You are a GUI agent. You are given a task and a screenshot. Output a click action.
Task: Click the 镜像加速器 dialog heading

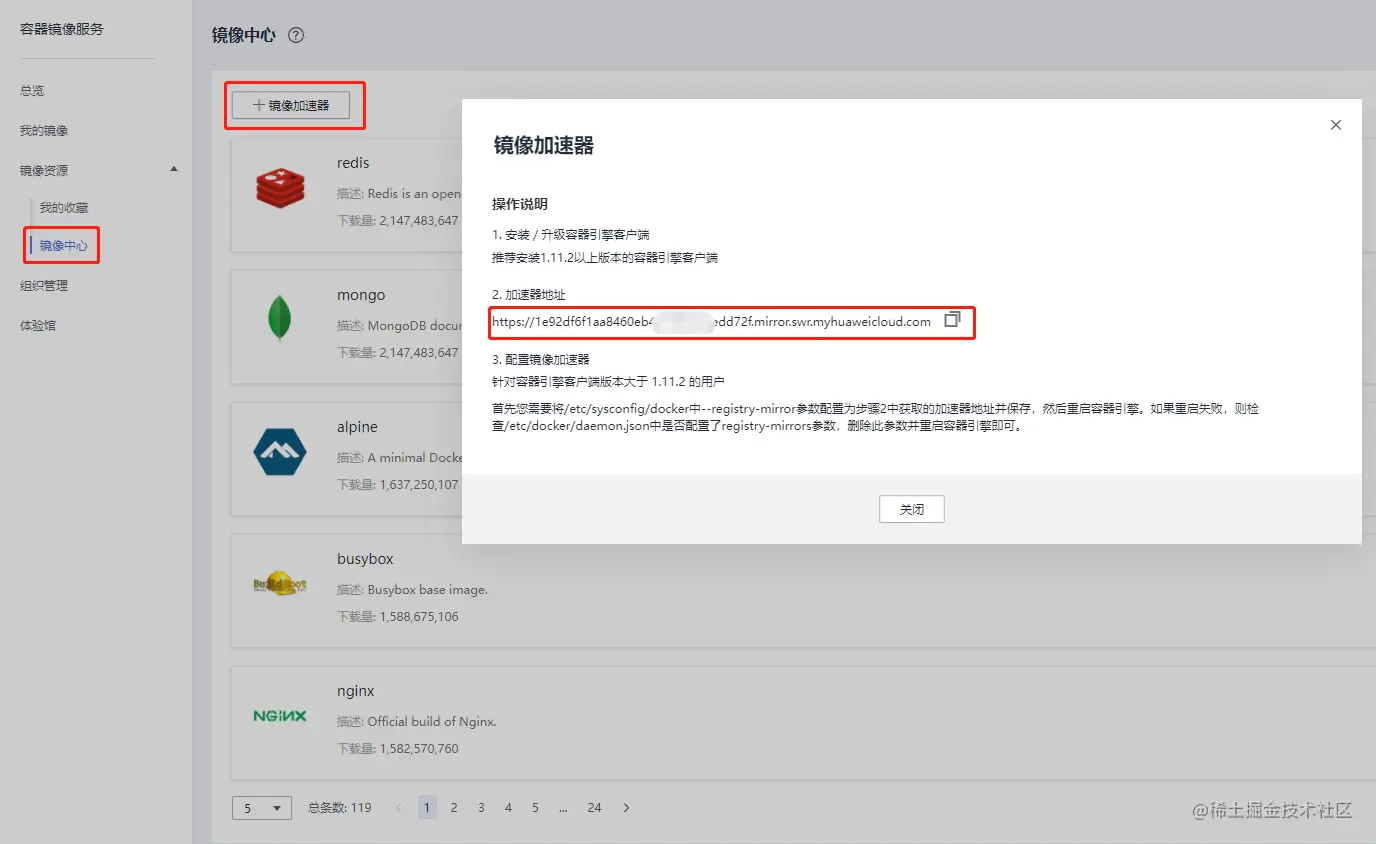pyautogui.click(x=544, y=146)
